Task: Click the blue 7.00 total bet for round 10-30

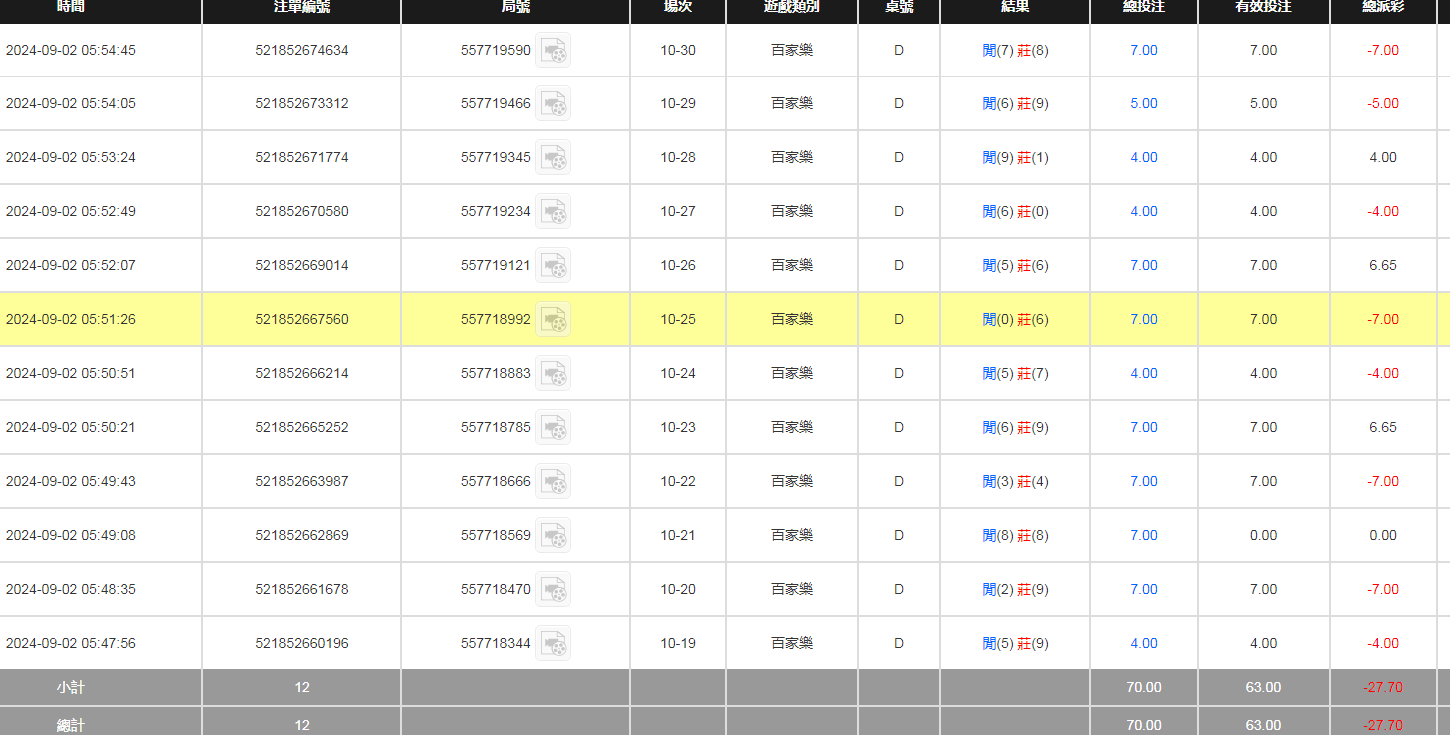Action: (1144, 50)
